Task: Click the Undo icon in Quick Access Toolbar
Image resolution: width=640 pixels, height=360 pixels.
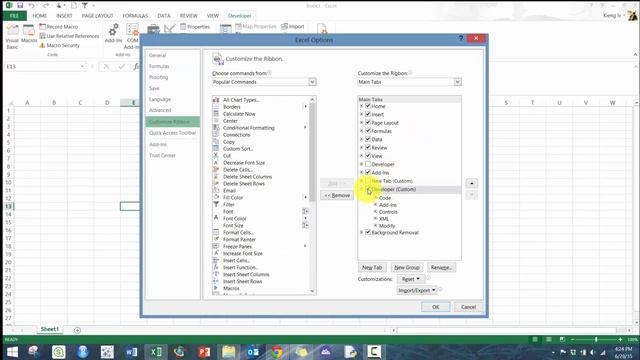Action: pyautogui.click(x=31, y=5)
